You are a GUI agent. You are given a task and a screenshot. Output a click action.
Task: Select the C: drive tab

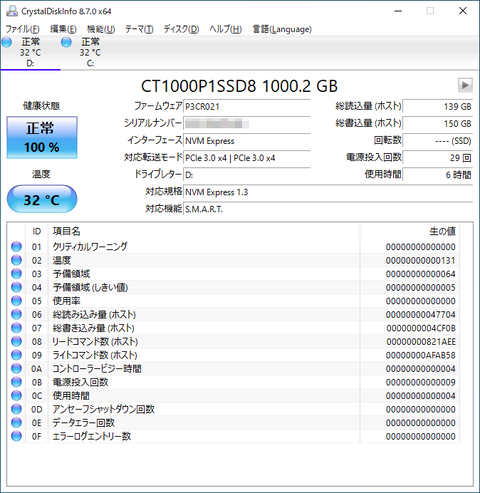pos(90,52)
